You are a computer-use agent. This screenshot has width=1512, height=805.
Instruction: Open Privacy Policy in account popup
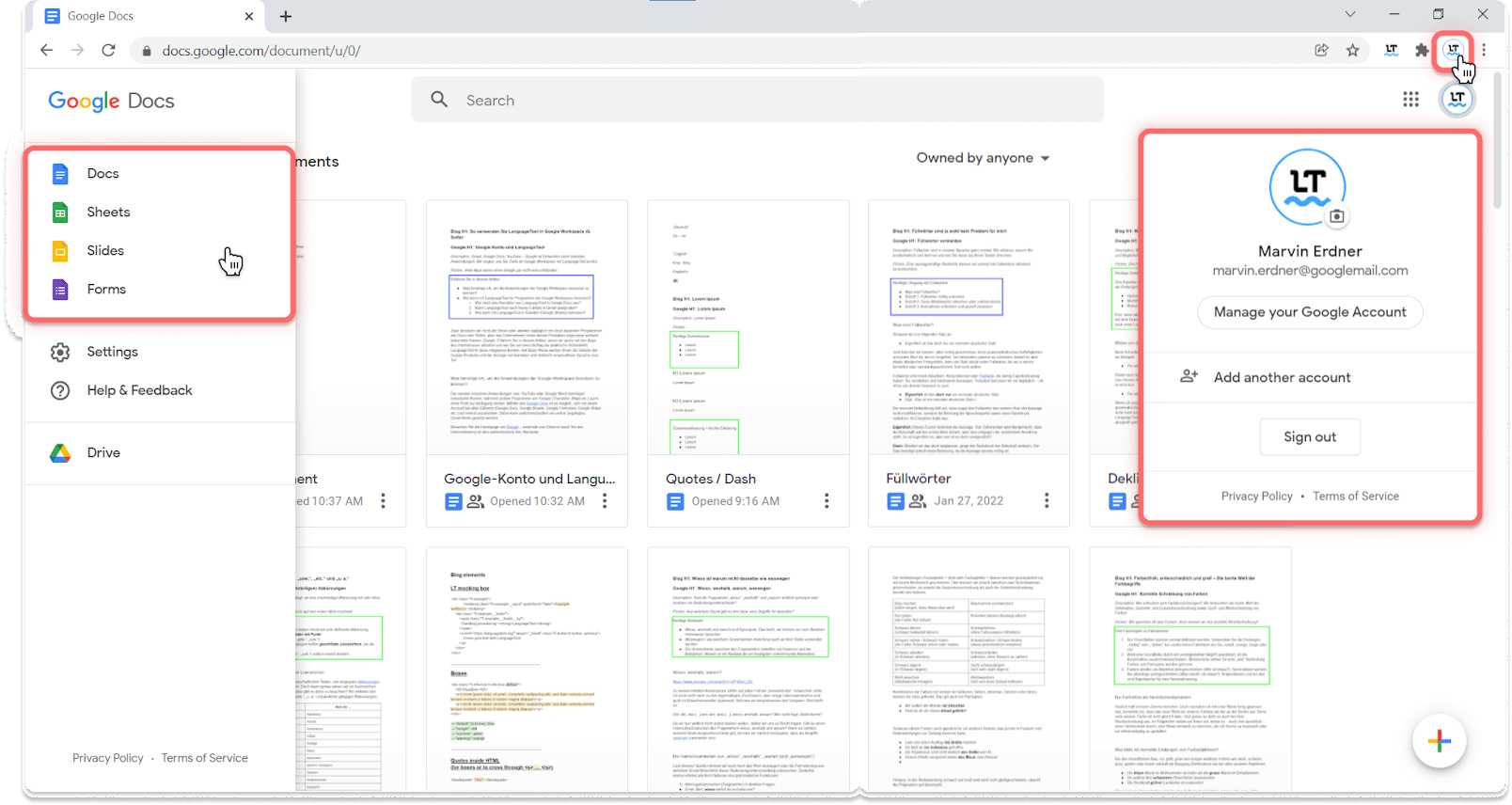(x=1256, y=497)
